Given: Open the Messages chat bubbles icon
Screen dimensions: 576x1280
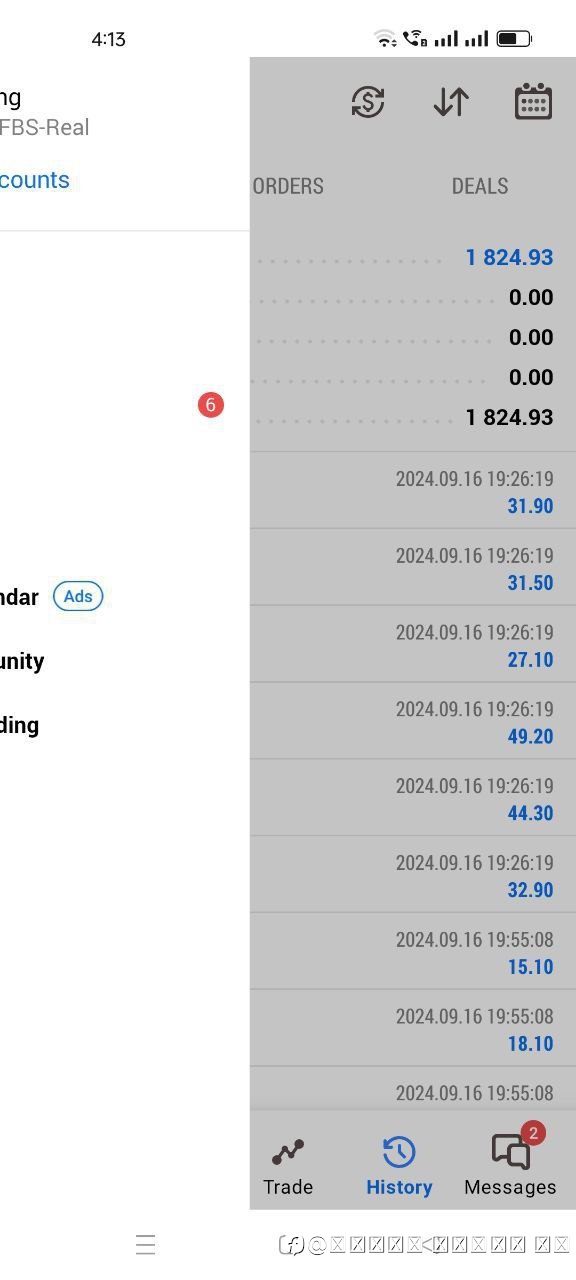Looking at the screenshot, I should click(x=511, y=1153).
